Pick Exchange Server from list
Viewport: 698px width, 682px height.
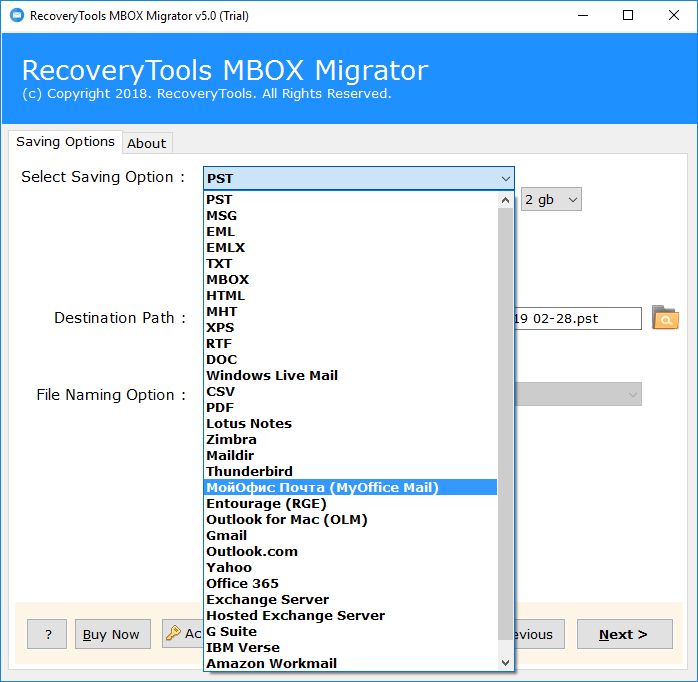(x=351, y=600)
